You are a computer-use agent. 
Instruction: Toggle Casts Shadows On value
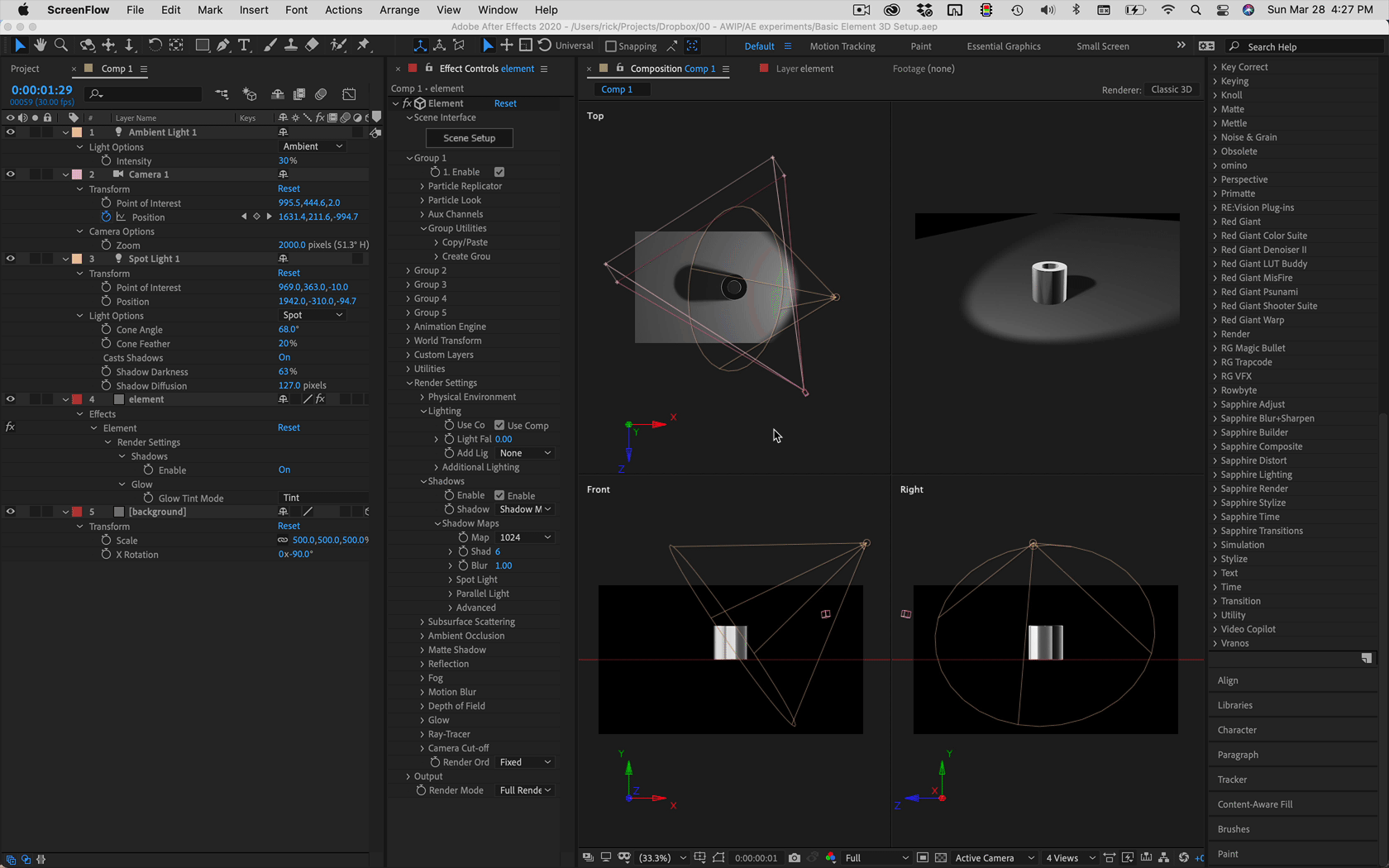(x=284, y=357)
